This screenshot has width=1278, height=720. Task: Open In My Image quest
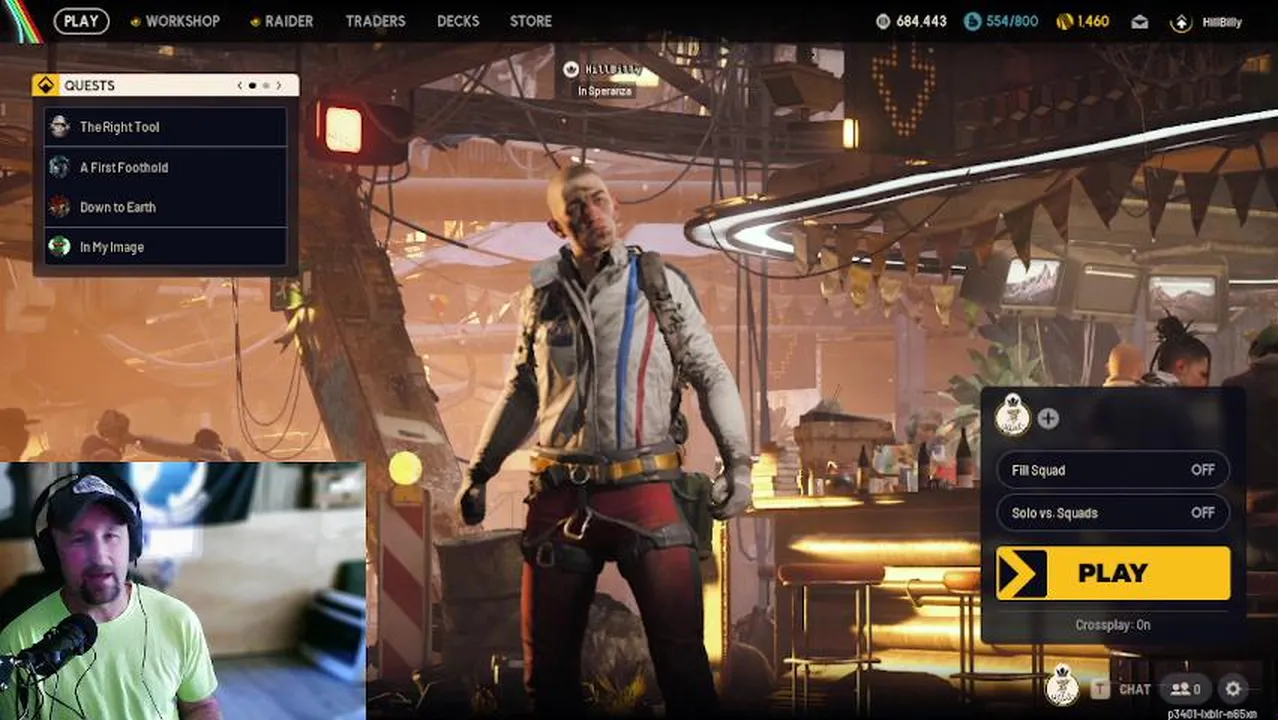pos(166,247)
